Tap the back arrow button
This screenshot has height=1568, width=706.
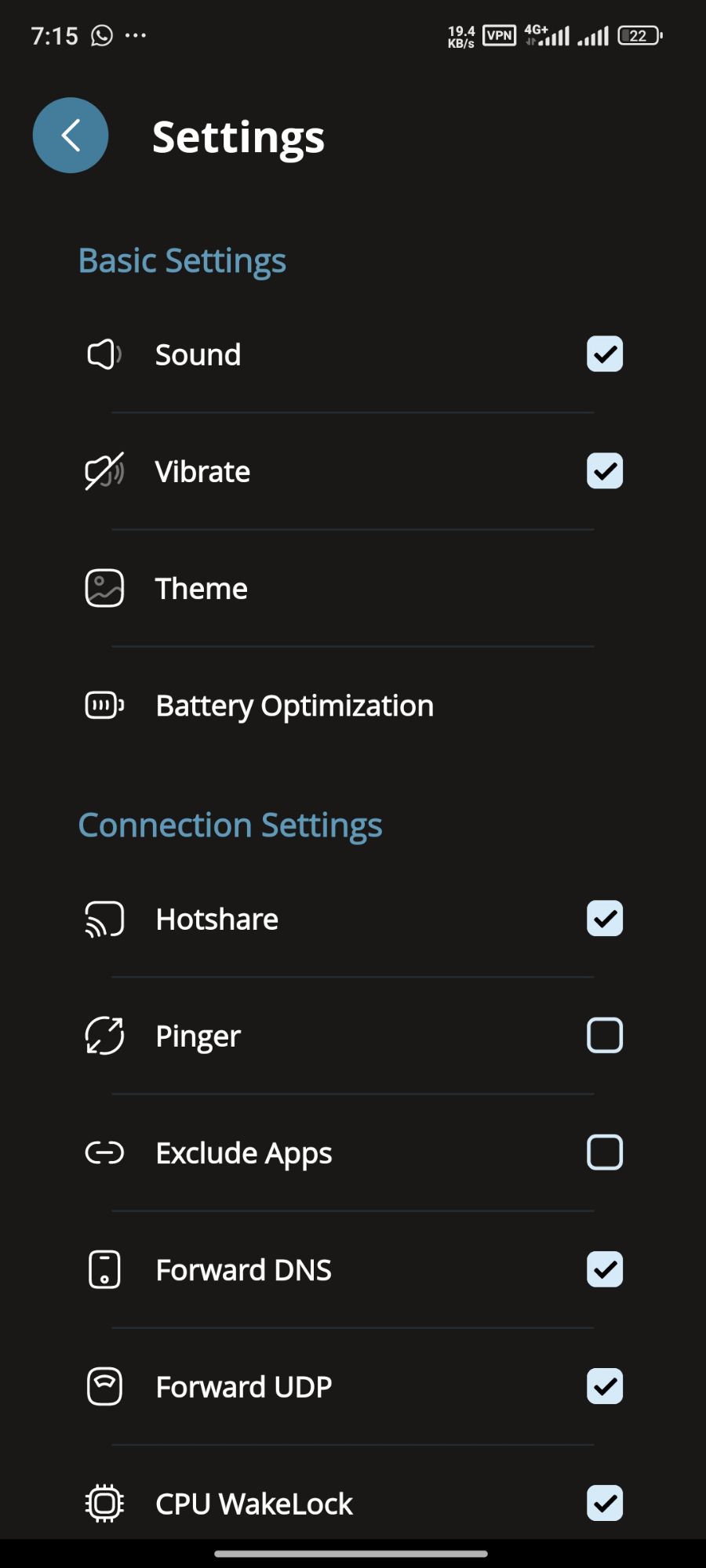(x=71, y=135)
